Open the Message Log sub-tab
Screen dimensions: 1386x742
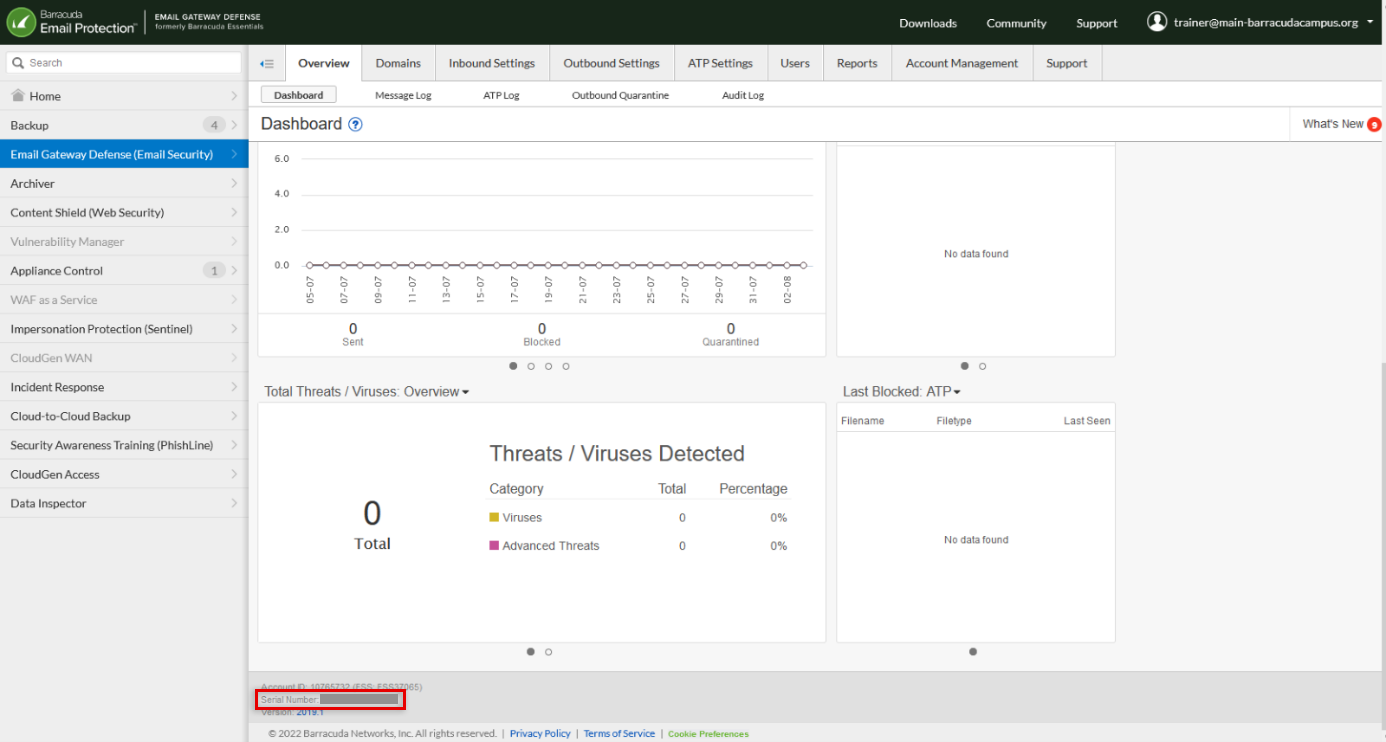click(403, 95)
